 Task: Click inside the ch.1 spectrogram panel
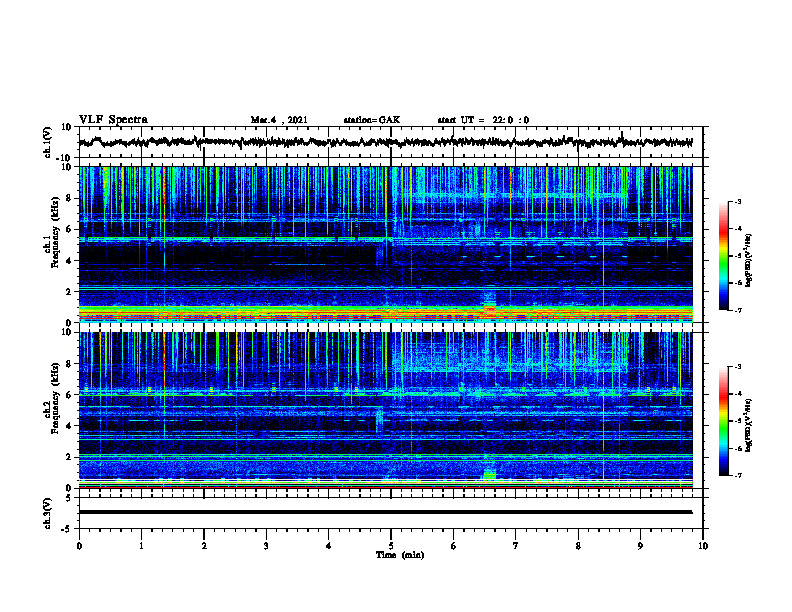tap(385, 244)
